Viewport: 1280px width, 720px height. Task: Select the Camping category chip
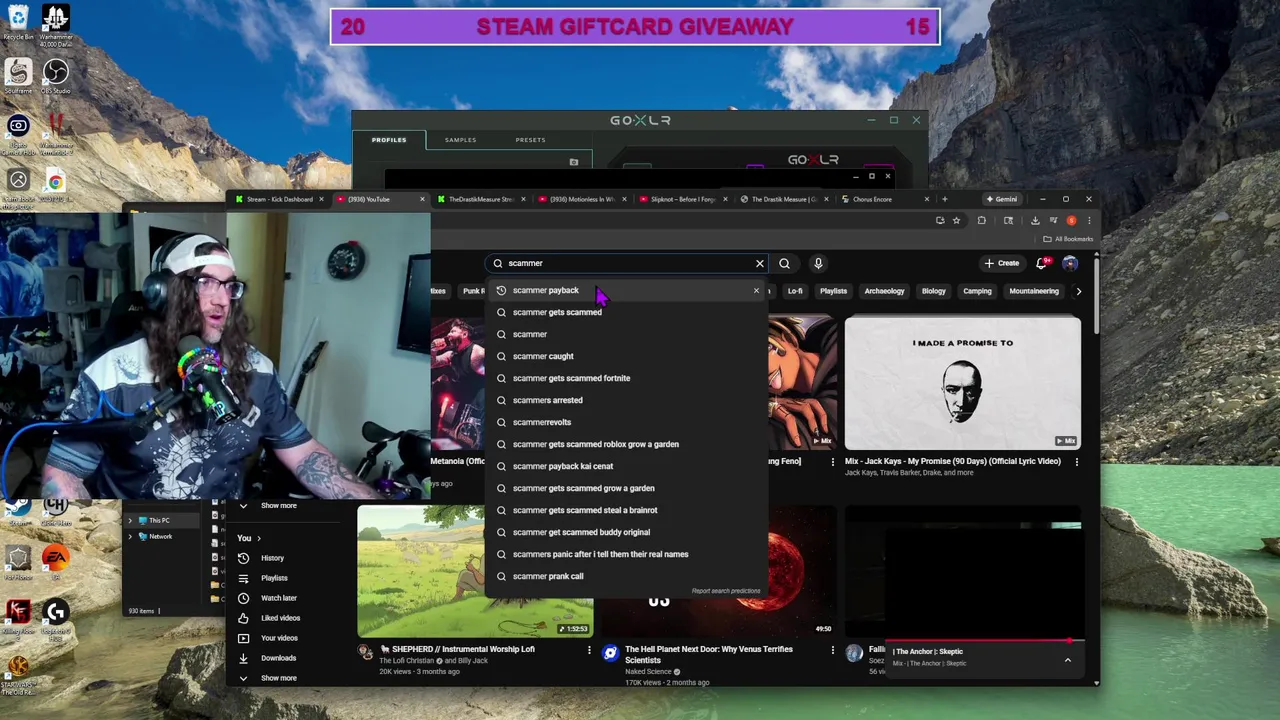coord(977,291)
